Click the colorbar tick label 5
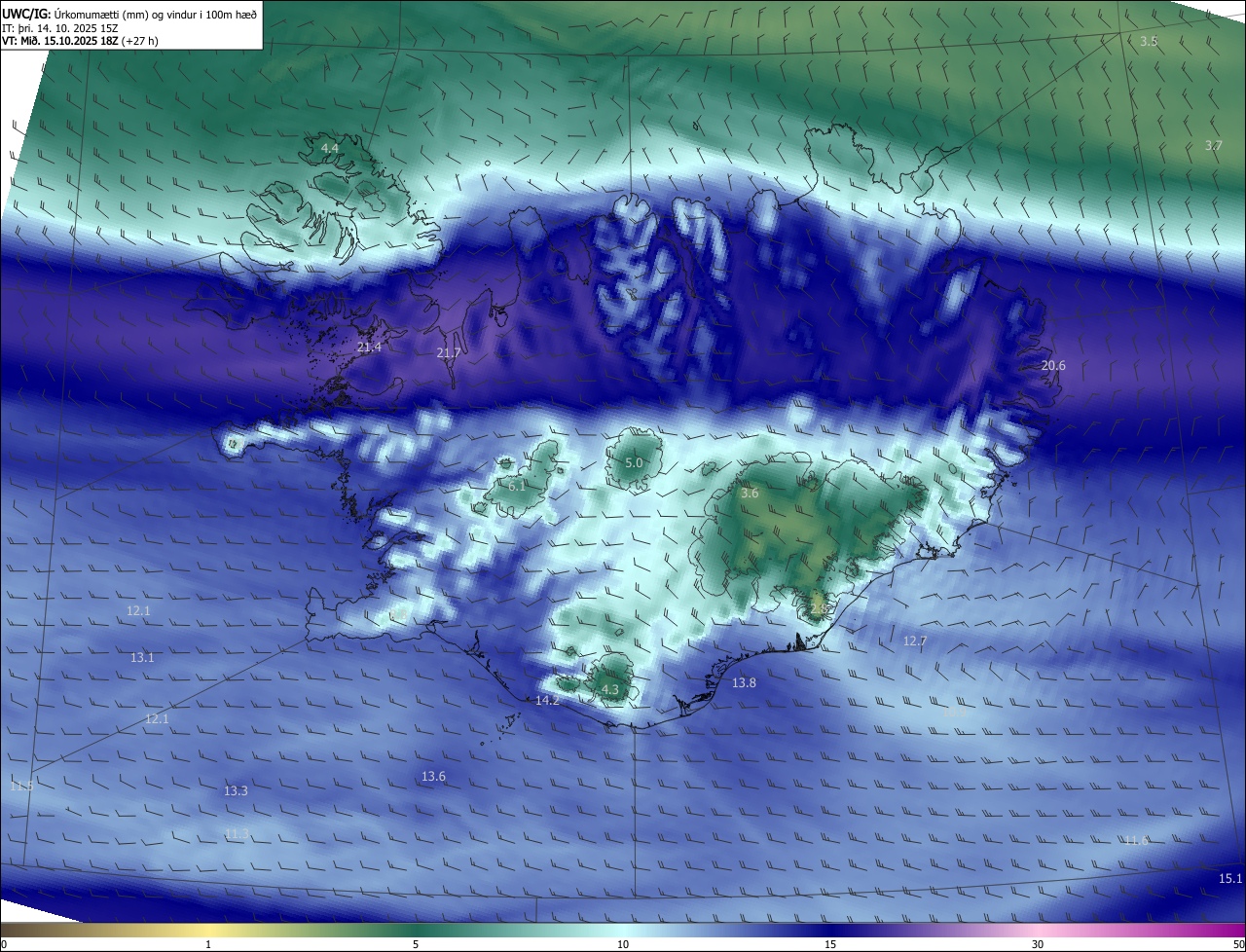1246x952 pixels. point(416,944)
